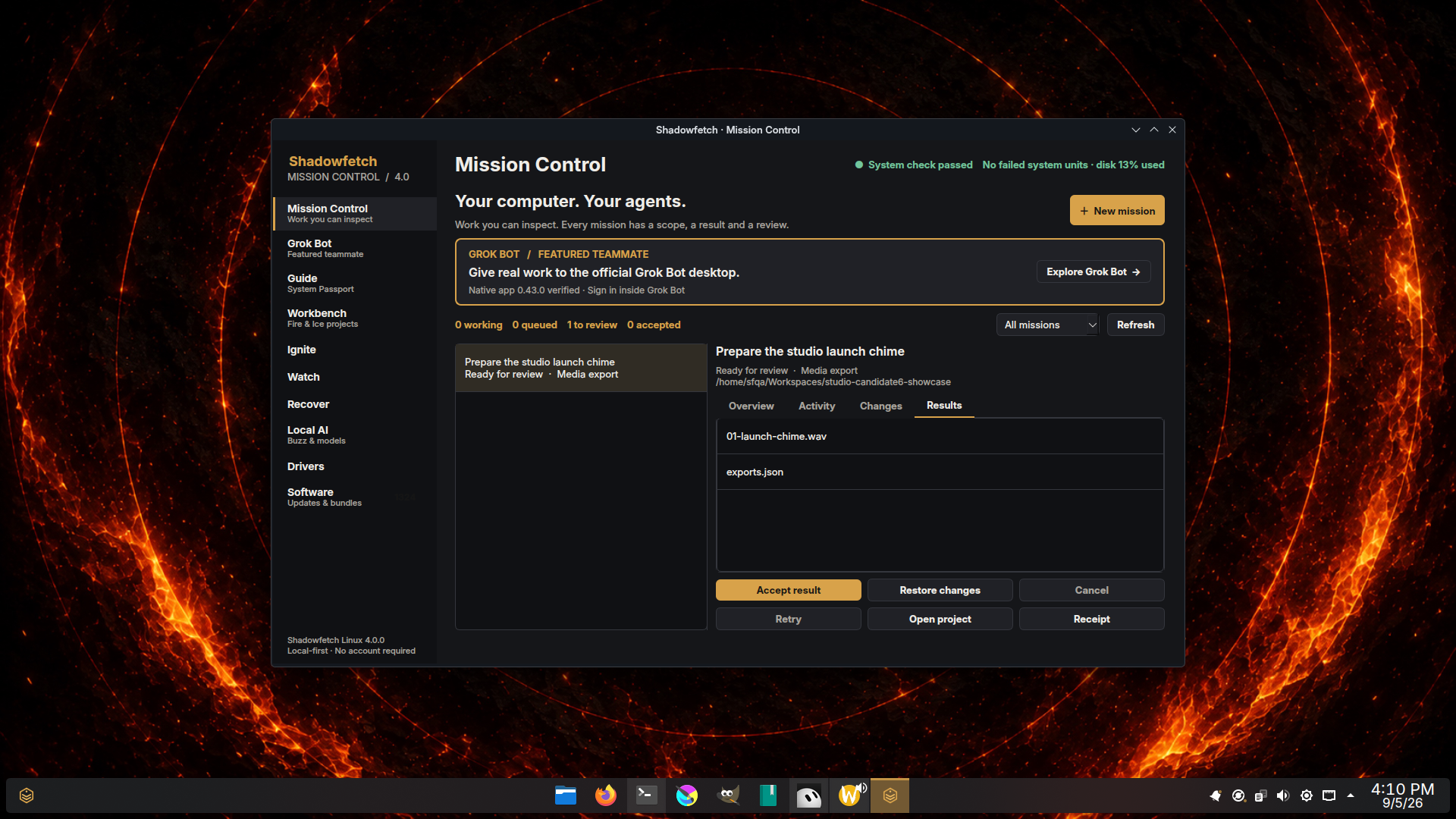Refresh the missions list
Viewport: 1456px width, 819px height.
coord(1135,325)
